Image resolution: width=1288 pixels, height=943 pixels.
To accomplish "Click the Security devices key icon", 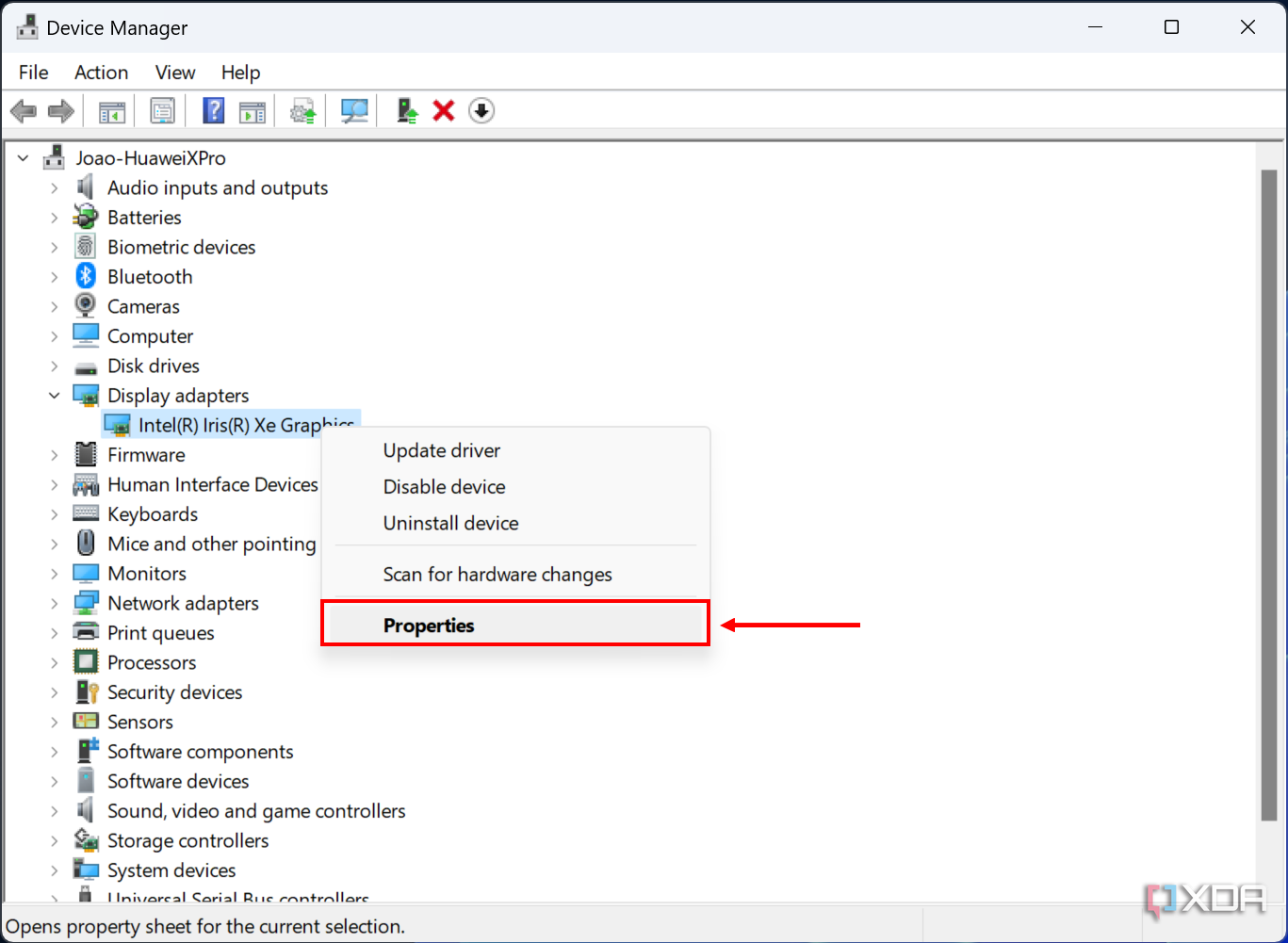I will tap(86, 691).
